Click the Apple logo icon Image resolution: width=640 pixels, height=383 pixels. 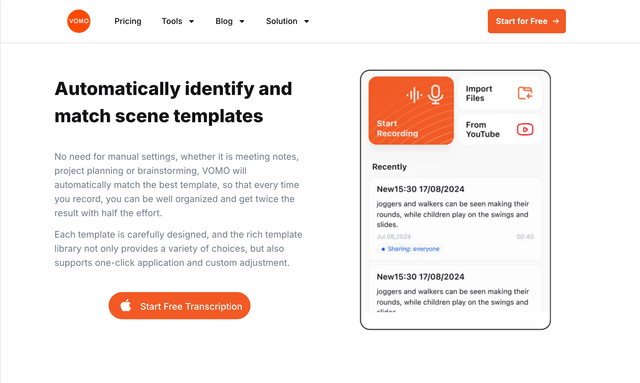pyautogui.click(x=126, y=305)
